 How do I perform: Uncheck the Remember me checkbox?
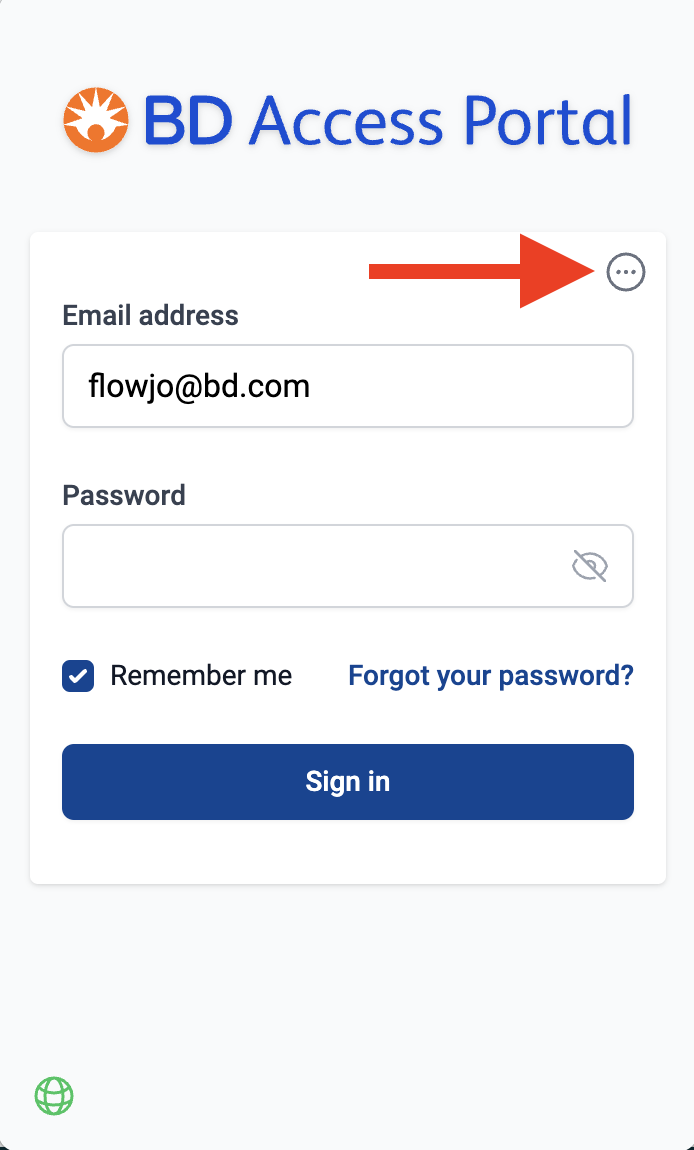78,675
